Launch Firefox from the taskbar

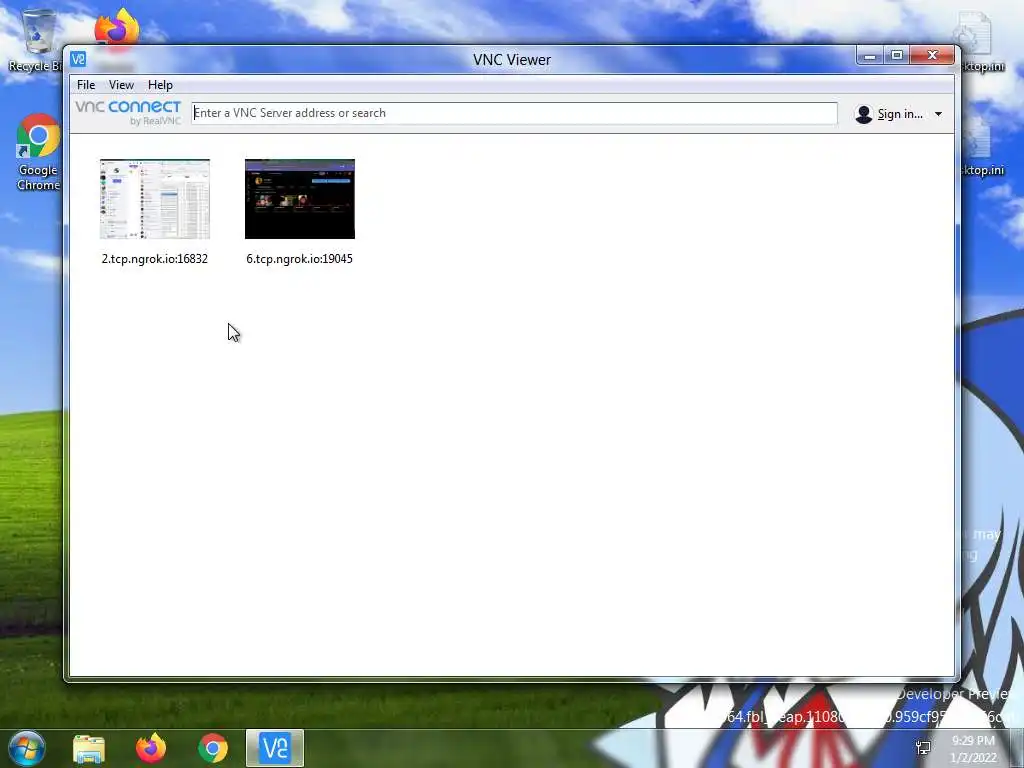pyautogui.click(x=151, y=748)
